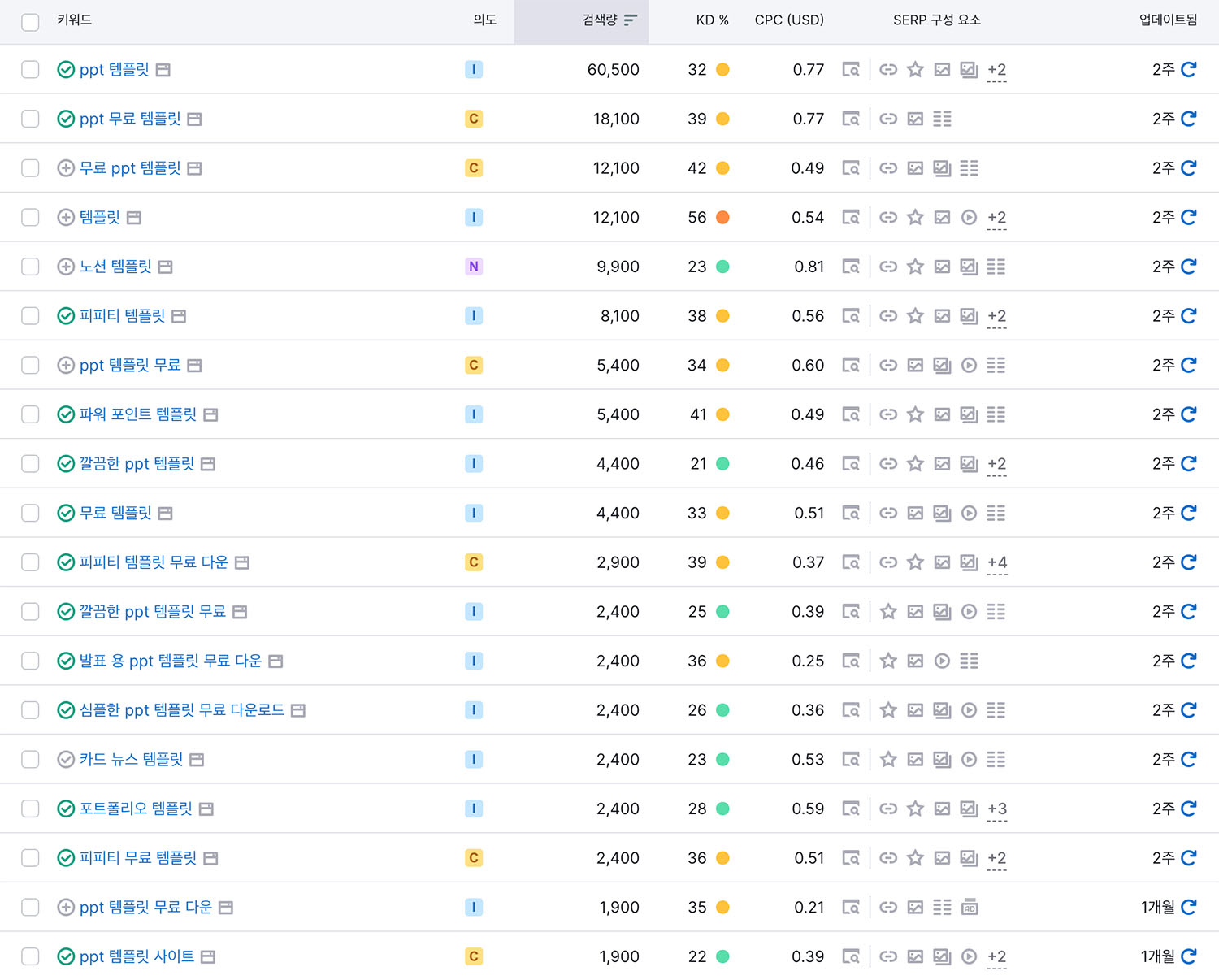Open SERP view icon for '템플릿' row

pos(851,218)
